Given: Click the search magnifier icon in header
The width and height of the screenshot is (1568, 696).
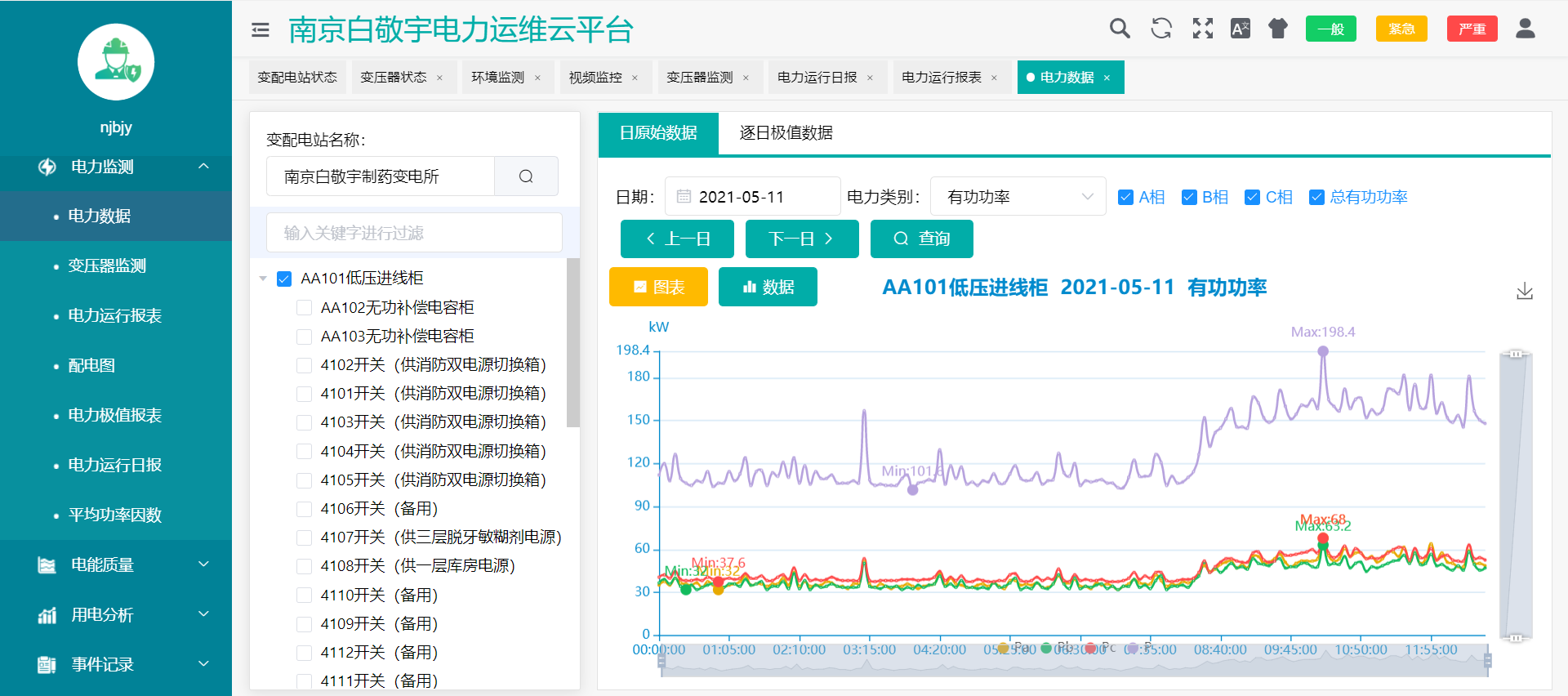Looking at the screenshot, I should (x=1120, y=29).
